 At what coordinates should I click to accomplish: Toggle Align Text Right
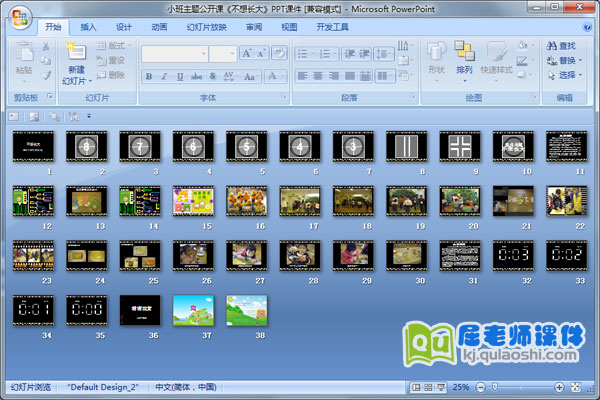pos(334,76)
